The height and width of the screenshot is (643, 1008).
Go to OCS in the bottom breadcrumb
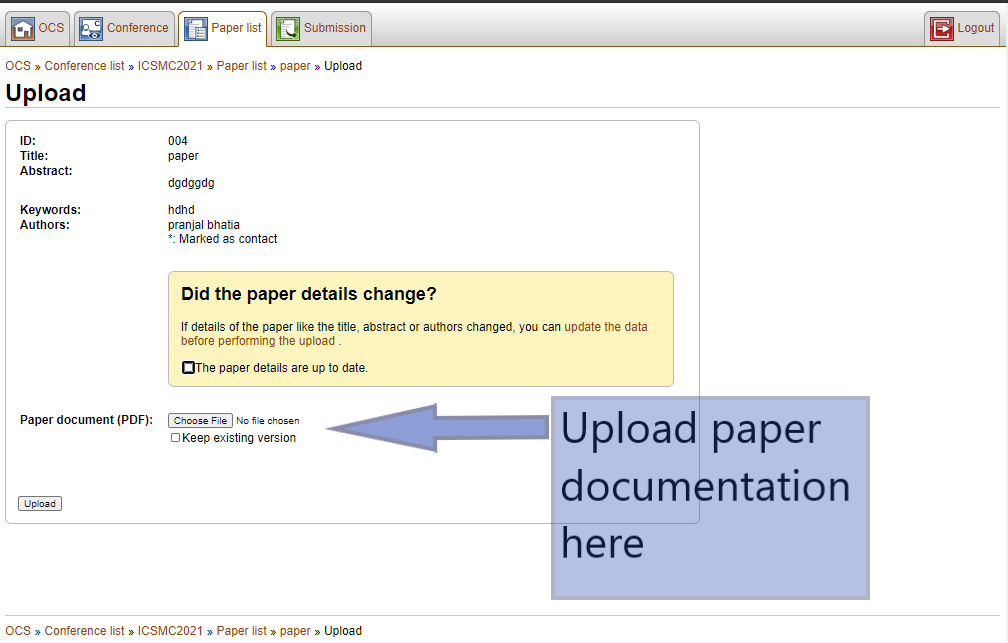[x=18, y=631]
